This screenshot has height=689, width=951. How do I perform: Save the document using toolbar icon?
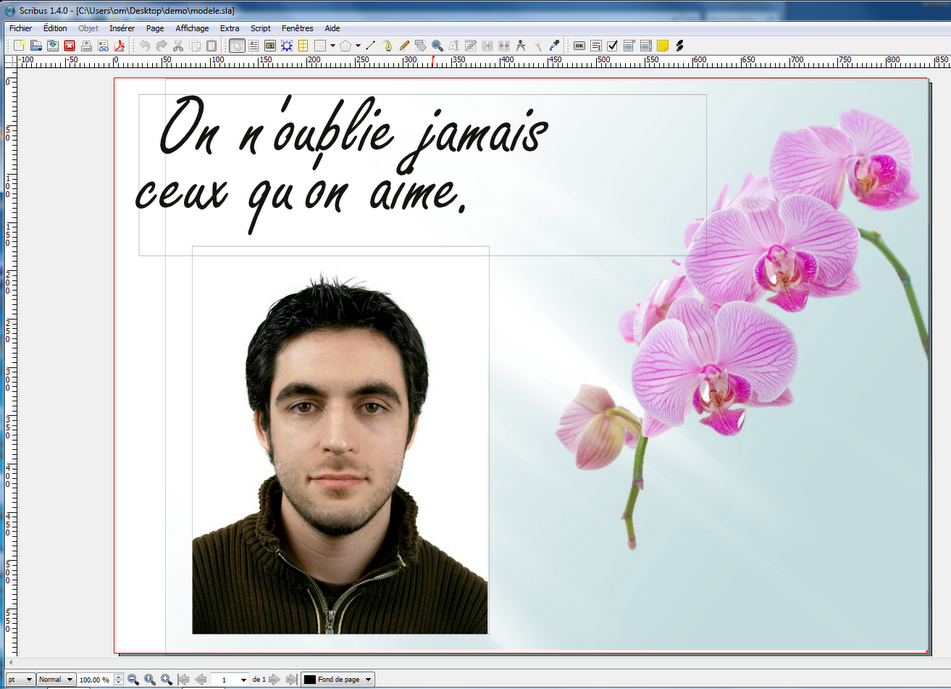click(53, 45)
